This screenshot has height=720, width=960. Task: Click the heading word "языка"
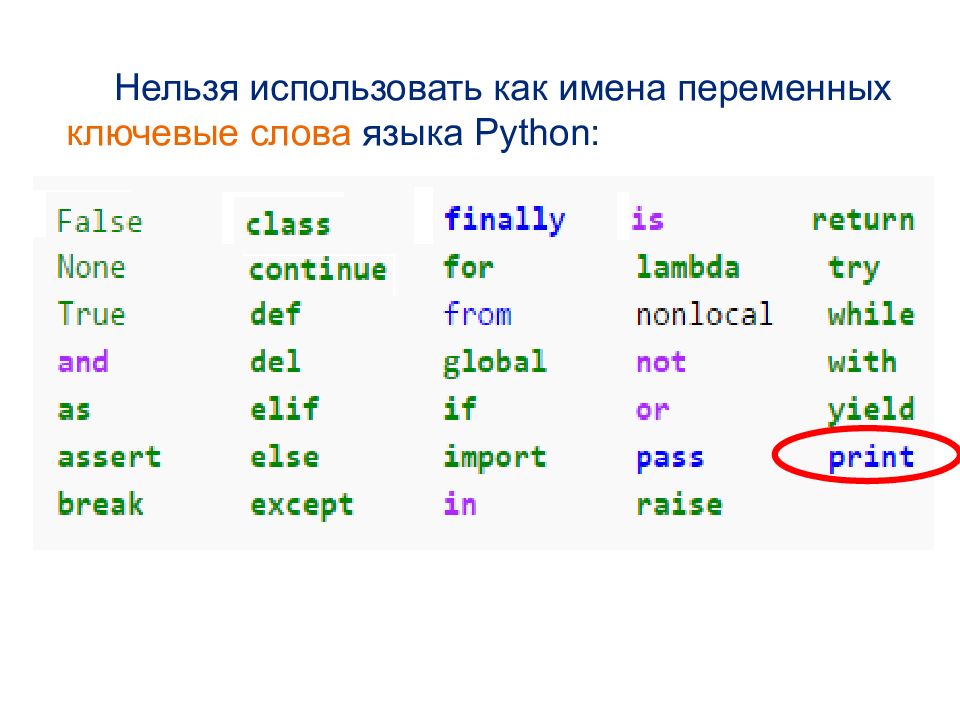click(413, 133)
